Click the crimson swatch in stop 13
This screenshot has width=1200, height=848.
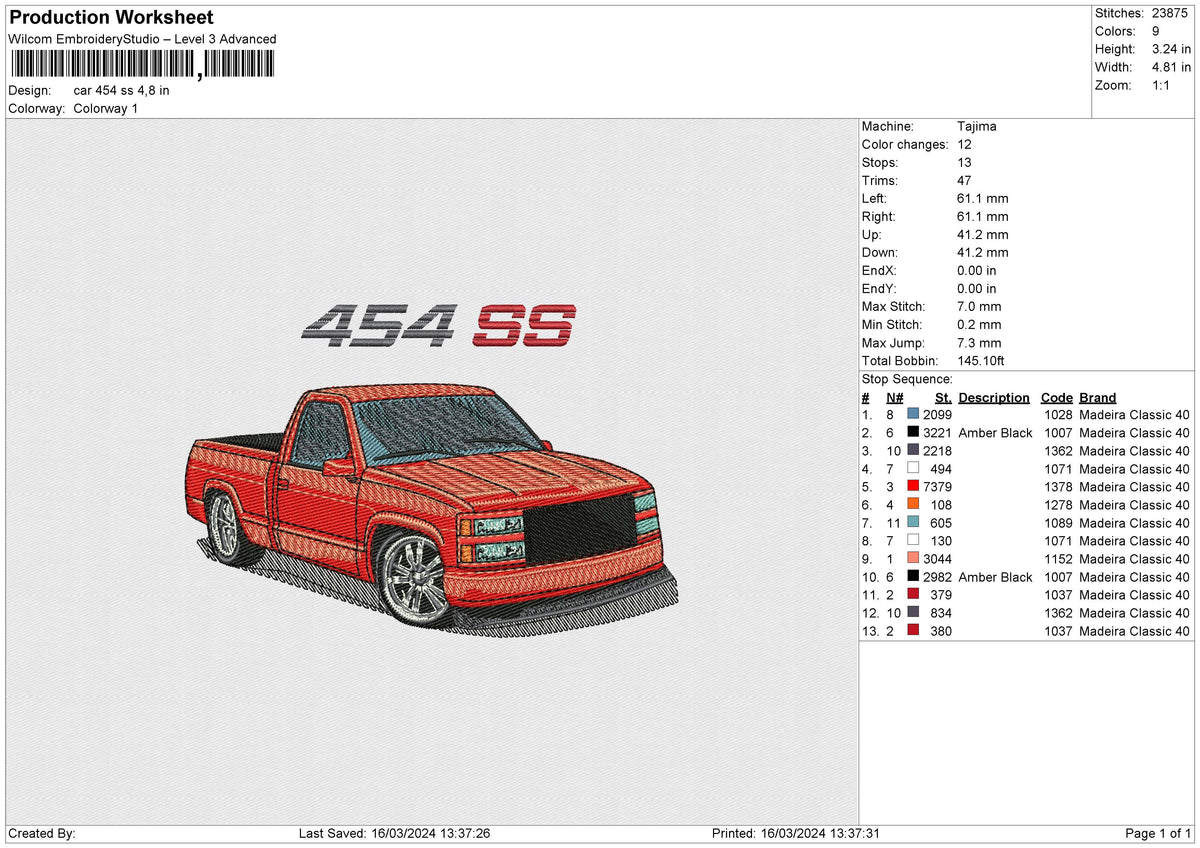913,630
